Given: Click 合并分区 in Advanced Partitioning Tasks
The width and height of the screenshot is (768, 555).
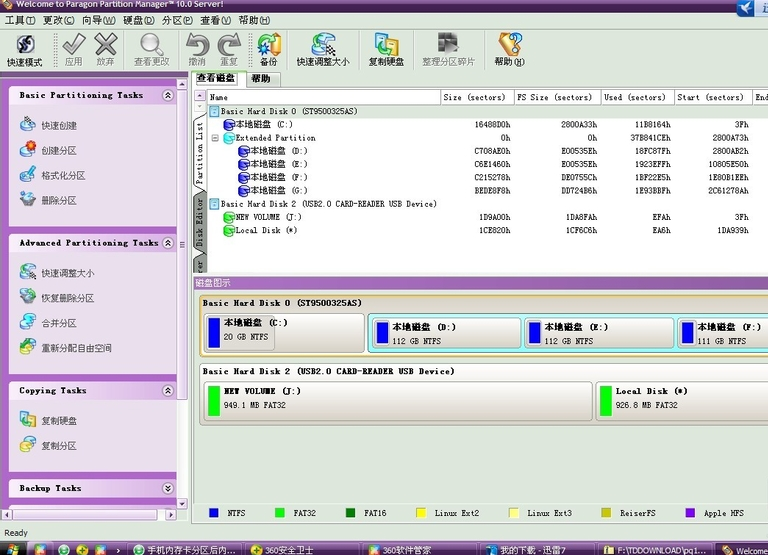Looking at the screenshot, I should 59,323.
